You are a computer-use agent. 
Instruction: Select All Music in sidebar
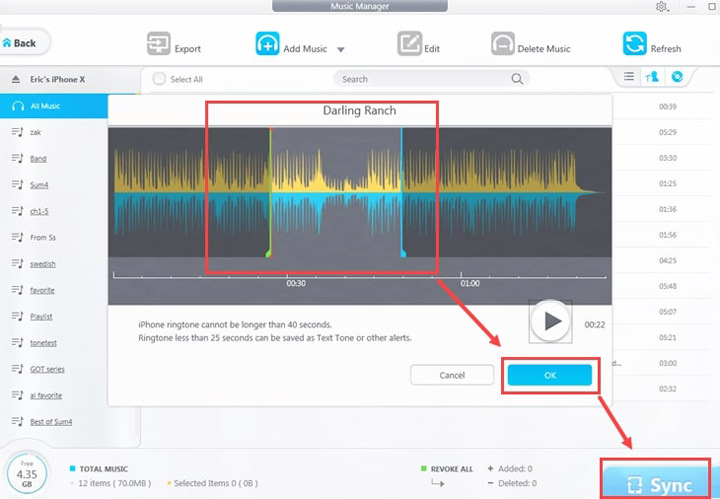(x=54, y=106)
